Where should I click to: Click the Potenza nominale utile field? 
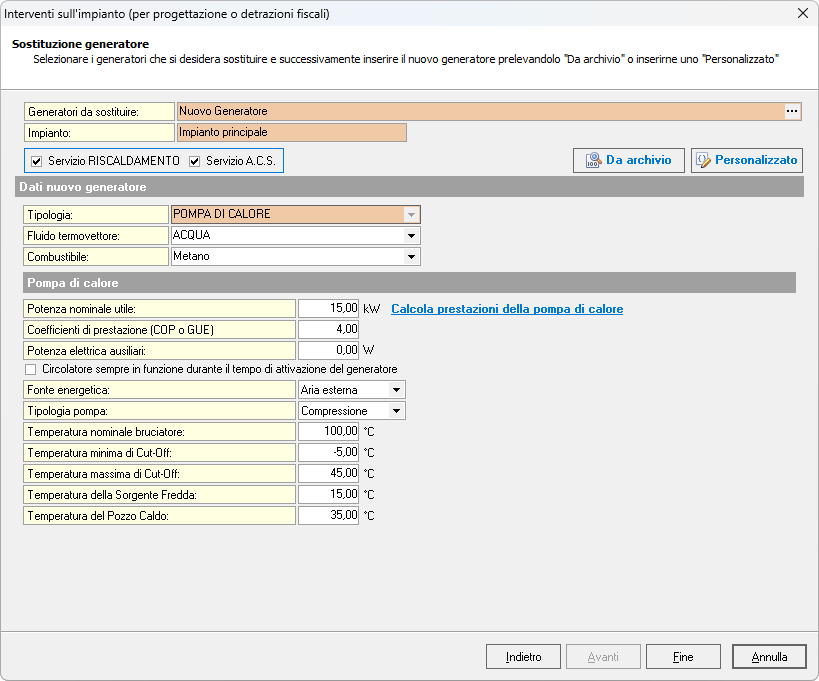pos(328,309)
